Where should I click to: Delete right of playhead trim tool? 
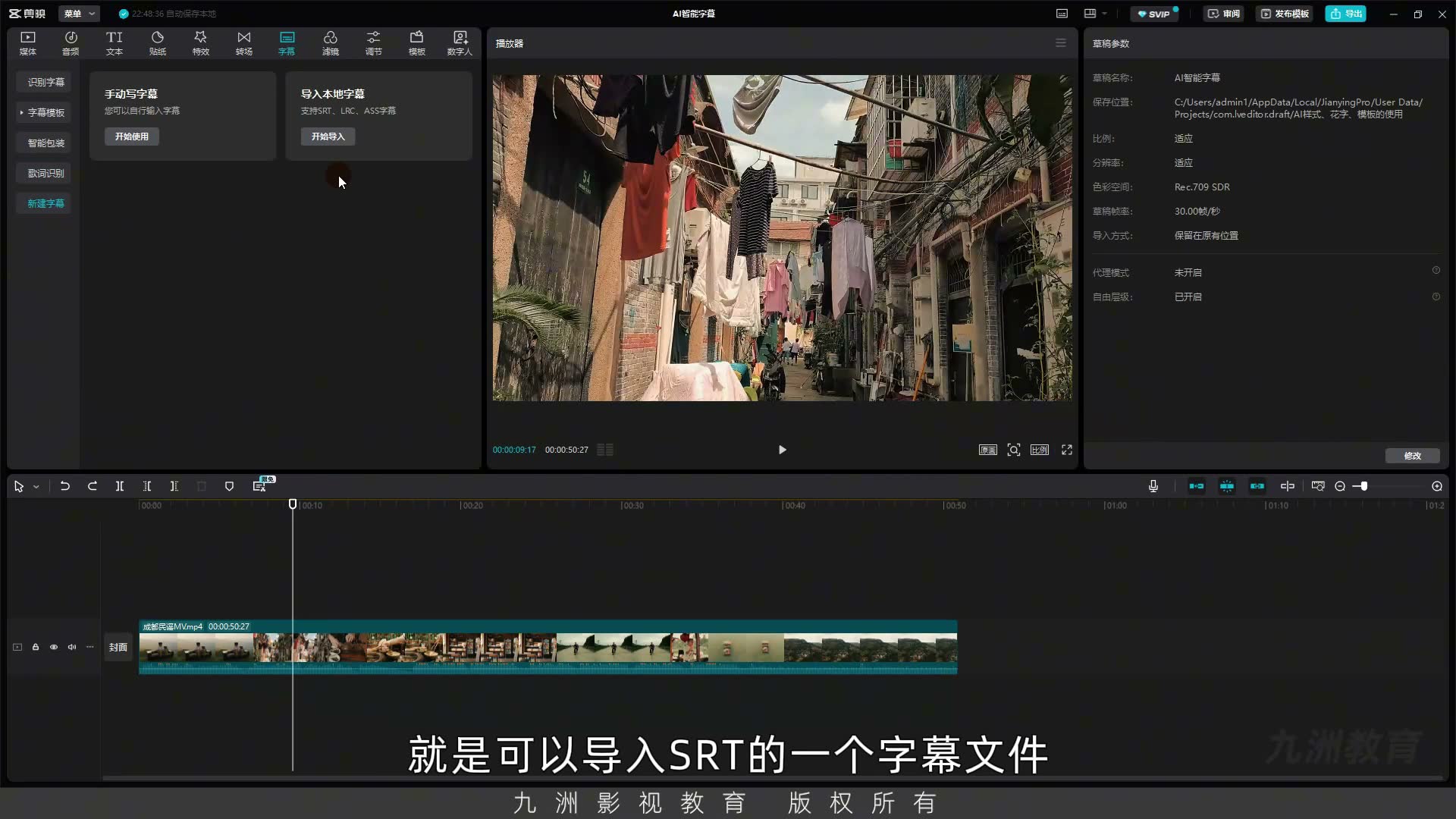tap(174, 486)
